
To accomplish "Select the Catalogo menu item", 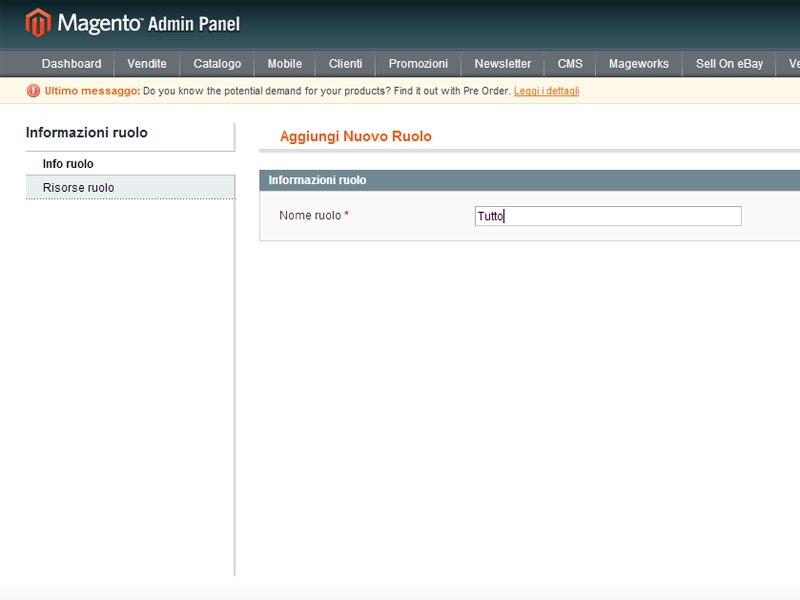I will tap(217, 64).
